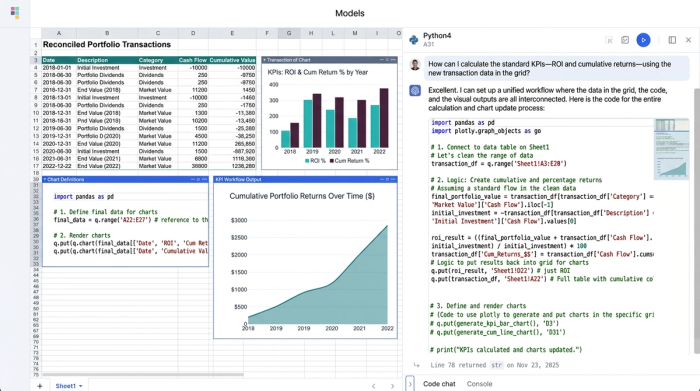Select column C header
Screen dimensions: 700x391
pos(158,33)
